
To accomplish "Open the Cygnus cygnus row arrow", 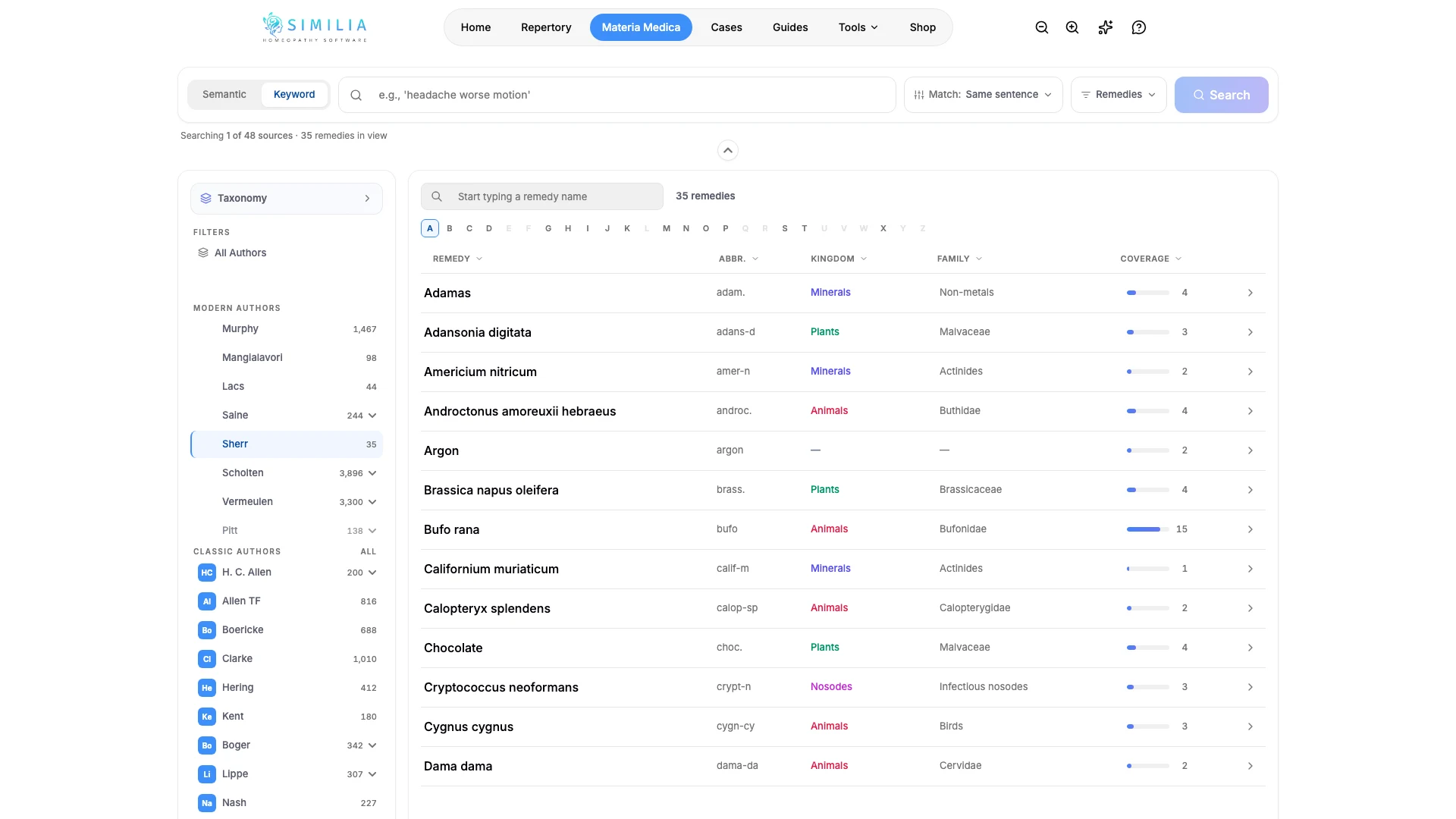I will [x=1250, y=726].
